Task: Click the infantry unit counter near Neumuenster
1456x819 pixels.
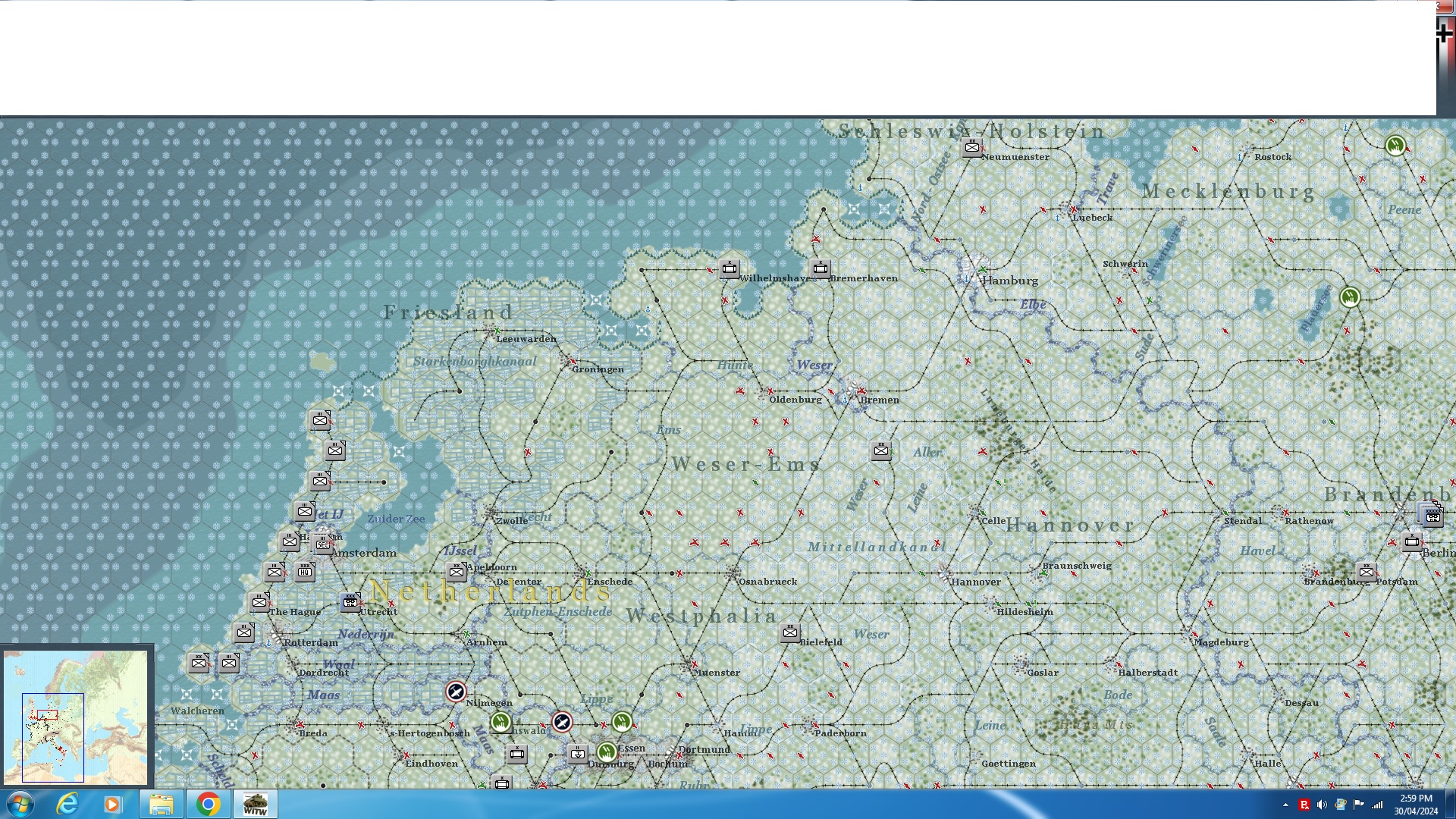Action: [971, 147]
